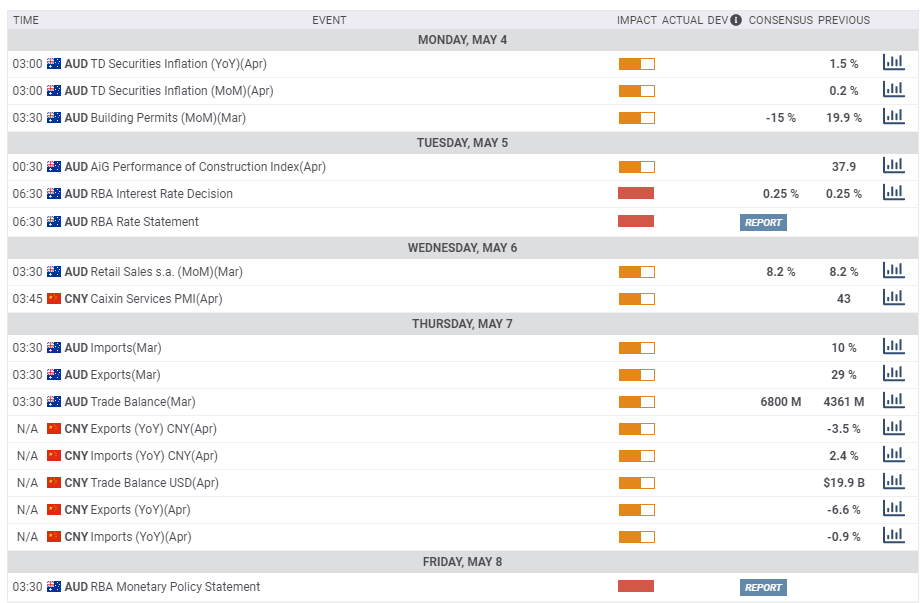
Task: Open chart icon for AUD Trade Balance(Mar)
Action: pyautogui.click(x=892, y=401)
